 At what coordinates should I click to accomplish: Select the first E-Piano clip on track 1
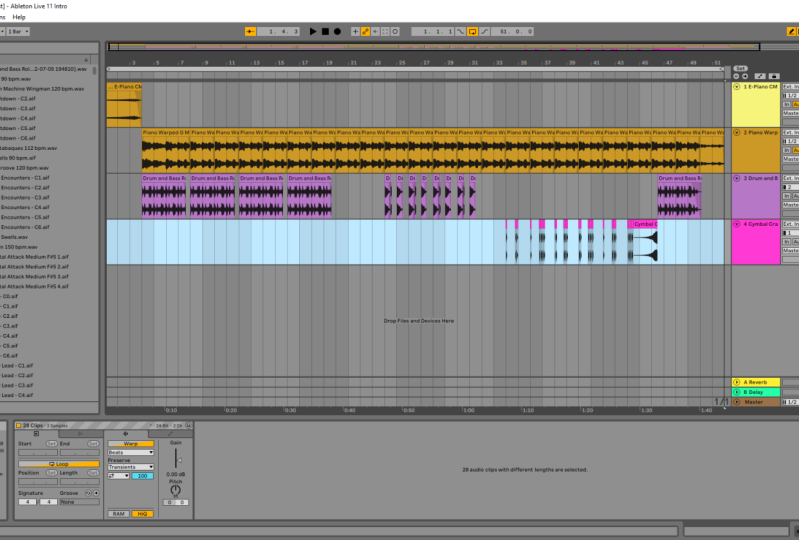[x=124, y=104]
